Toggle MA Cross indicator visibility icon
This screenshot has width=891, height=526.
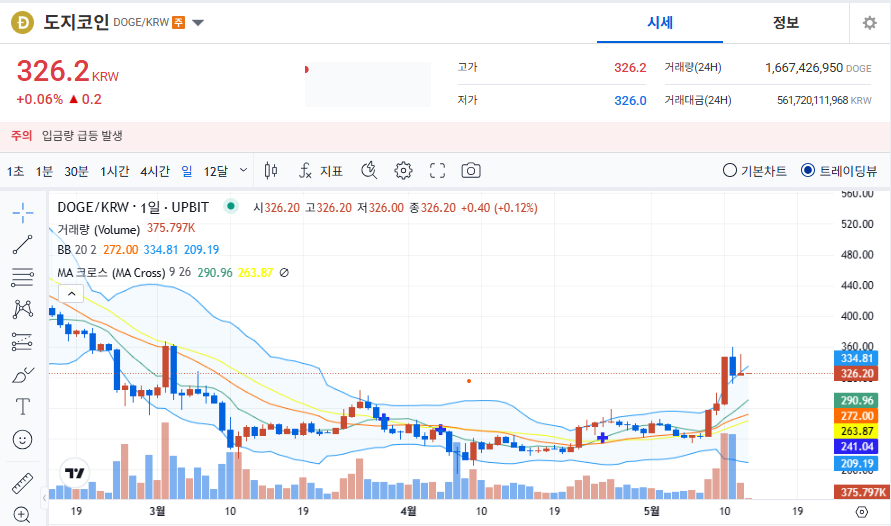[284, 273]
